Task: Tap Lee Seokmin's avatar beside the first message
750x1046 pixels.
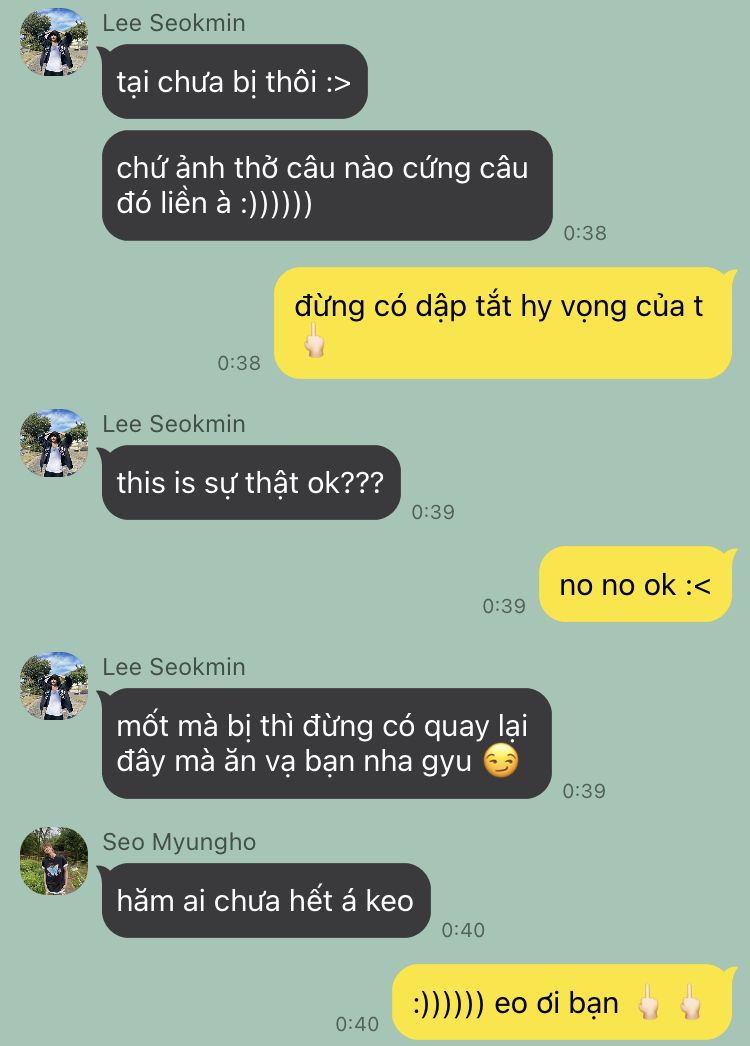Action: [x=54, y=41]
